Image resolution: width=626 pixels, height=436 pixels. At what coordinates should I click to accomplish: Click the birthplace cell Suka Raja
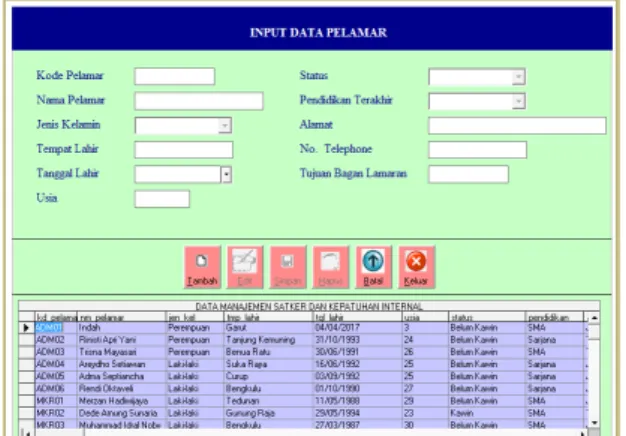(x=268, y=364)
